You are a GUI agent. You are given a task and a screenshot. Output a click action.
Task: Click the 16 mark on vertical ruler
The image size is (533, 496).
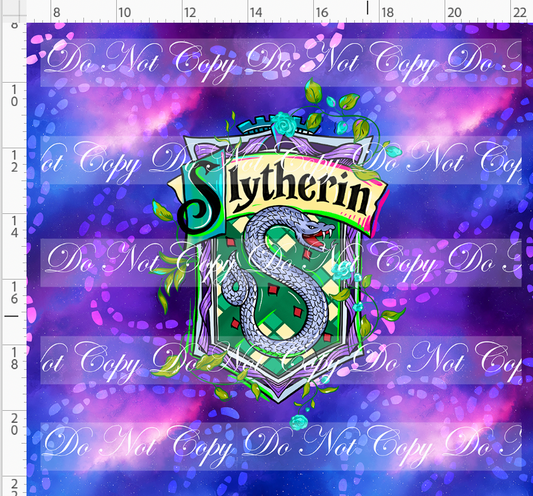pyautogui.click(x=14, y=293)
